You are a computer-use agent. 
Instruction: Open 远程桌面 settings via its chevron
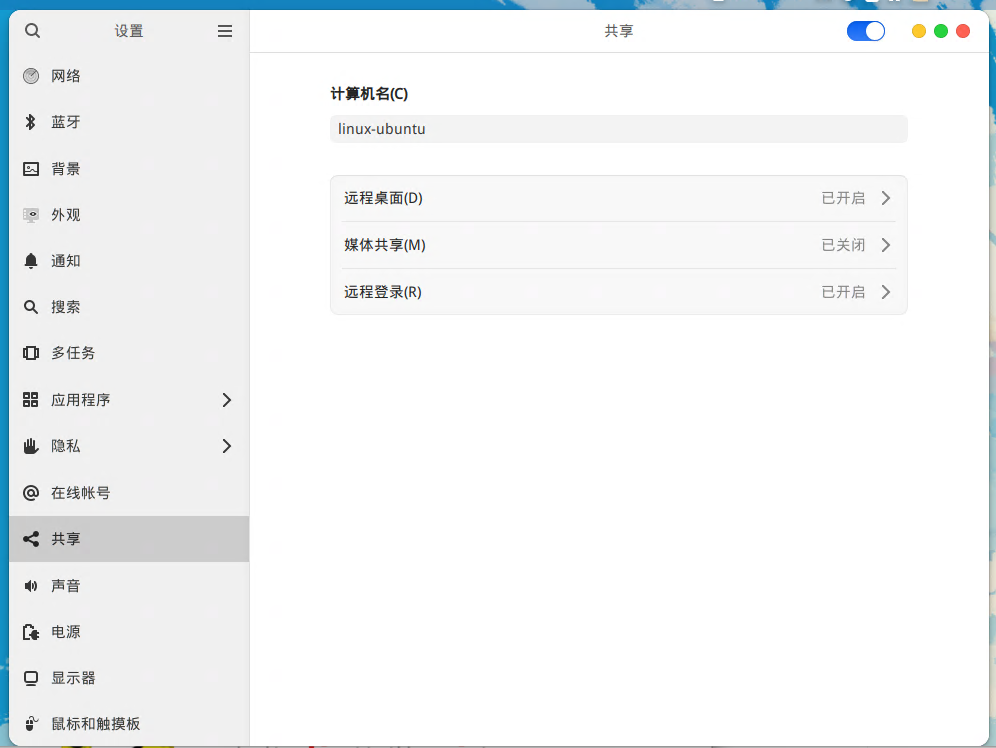[x=885, y=198]
